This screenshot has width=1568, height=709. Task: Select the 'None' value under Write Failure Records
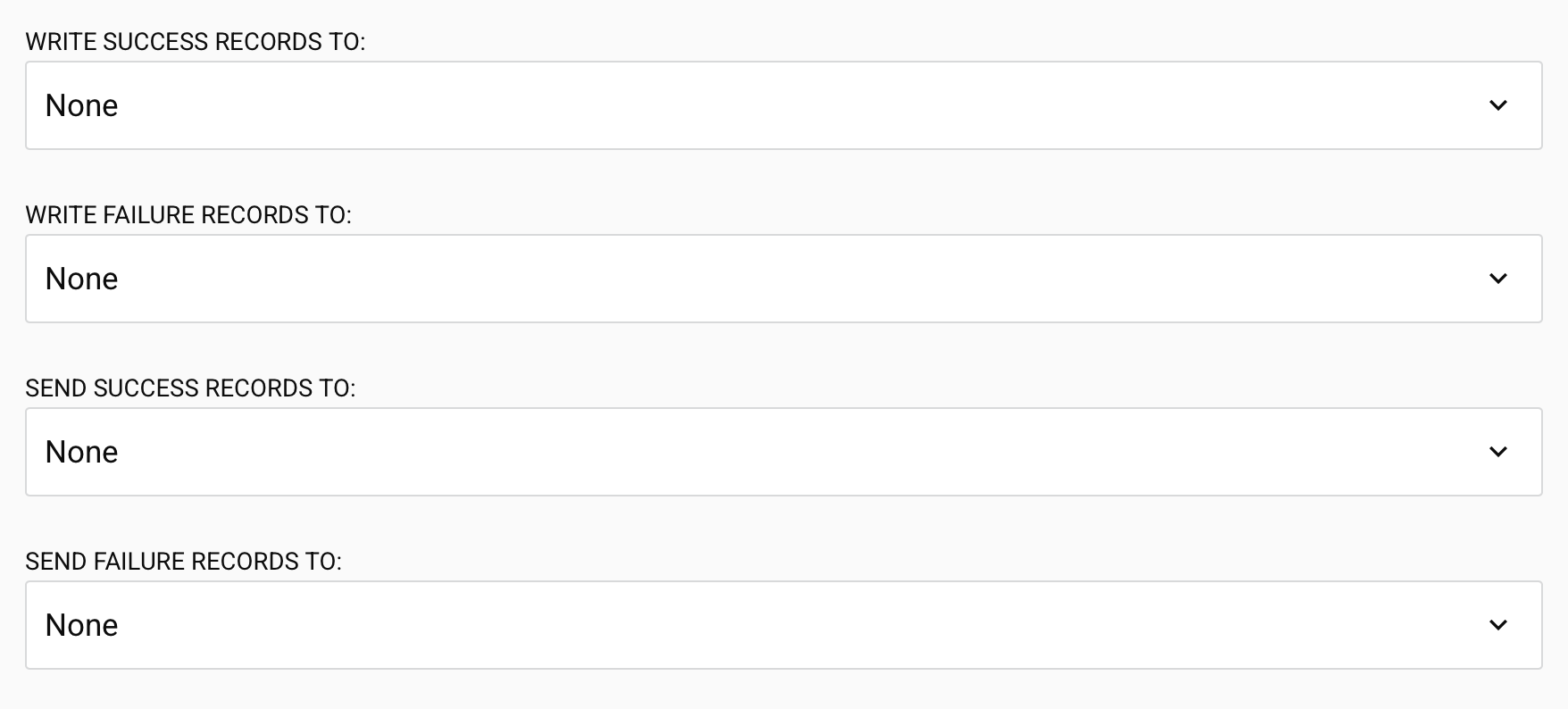pos(82,279)
